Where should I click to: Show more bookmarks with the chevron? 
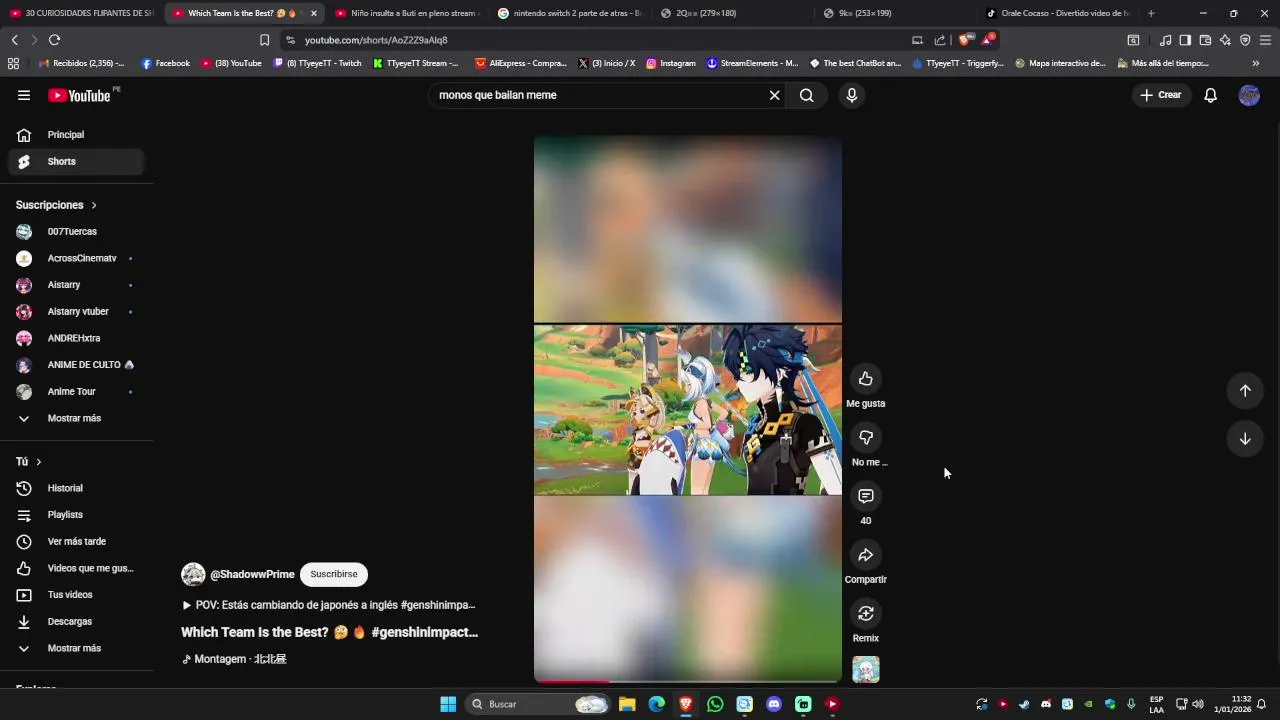coord(1255,63)
